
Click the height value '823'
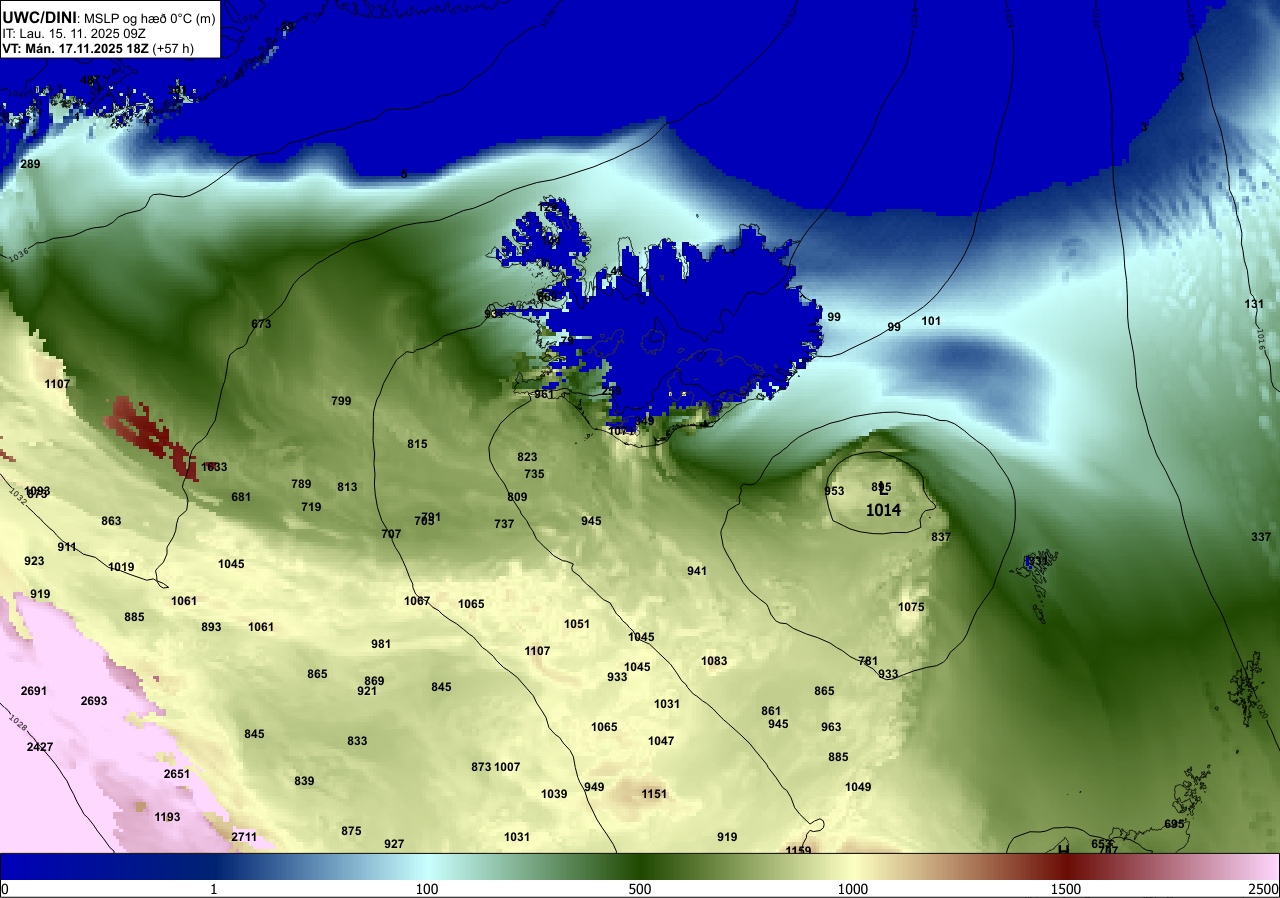tap(527, 457)
